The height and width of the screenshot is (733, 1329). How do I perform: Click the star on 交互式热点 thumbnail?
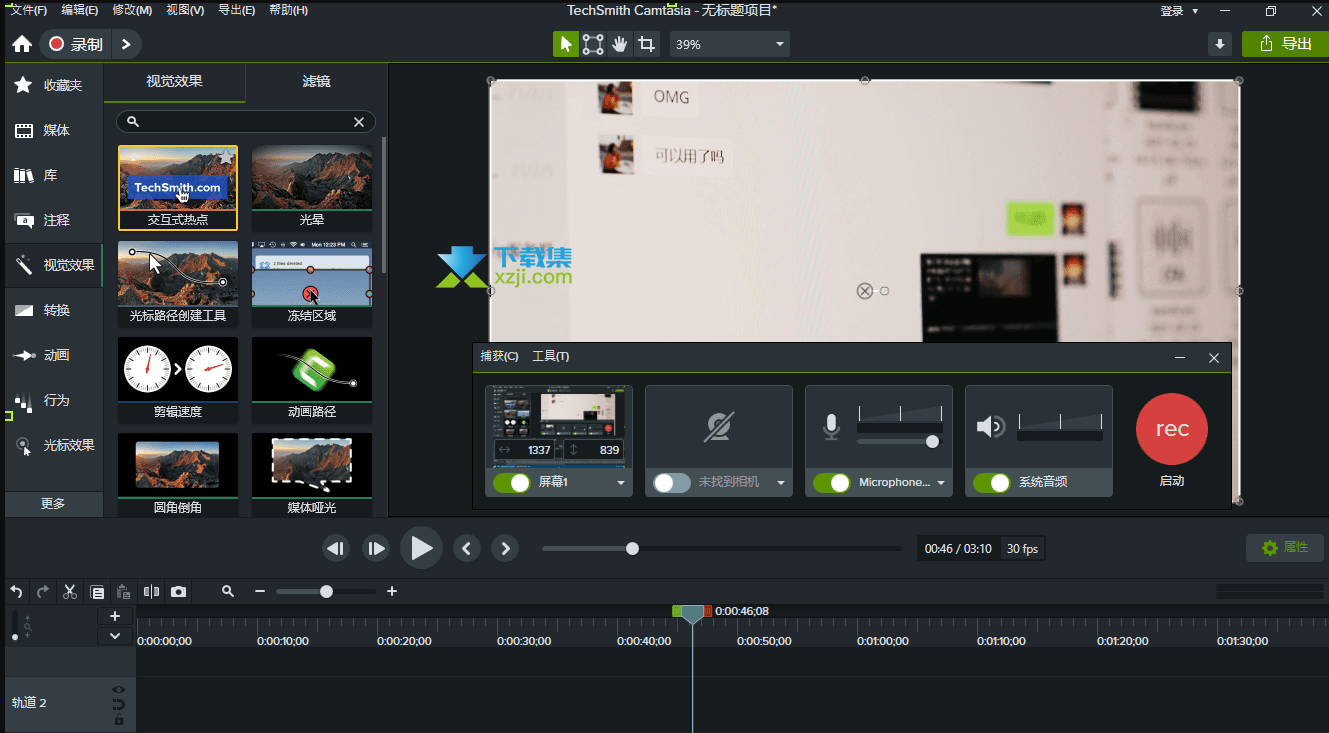pyautogui.click(x=226, y=156)
